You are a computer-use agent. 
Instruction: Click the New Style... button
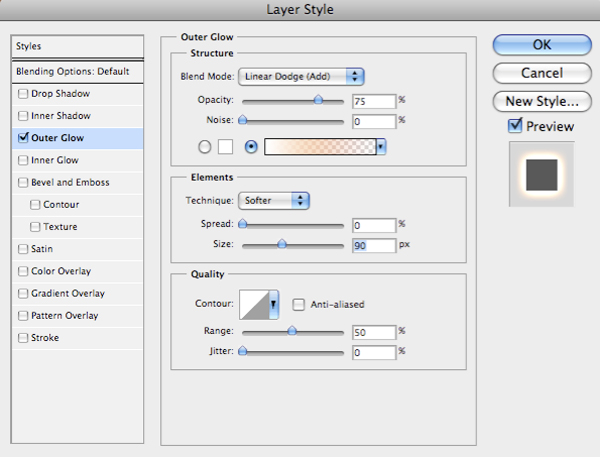point(542,101)
